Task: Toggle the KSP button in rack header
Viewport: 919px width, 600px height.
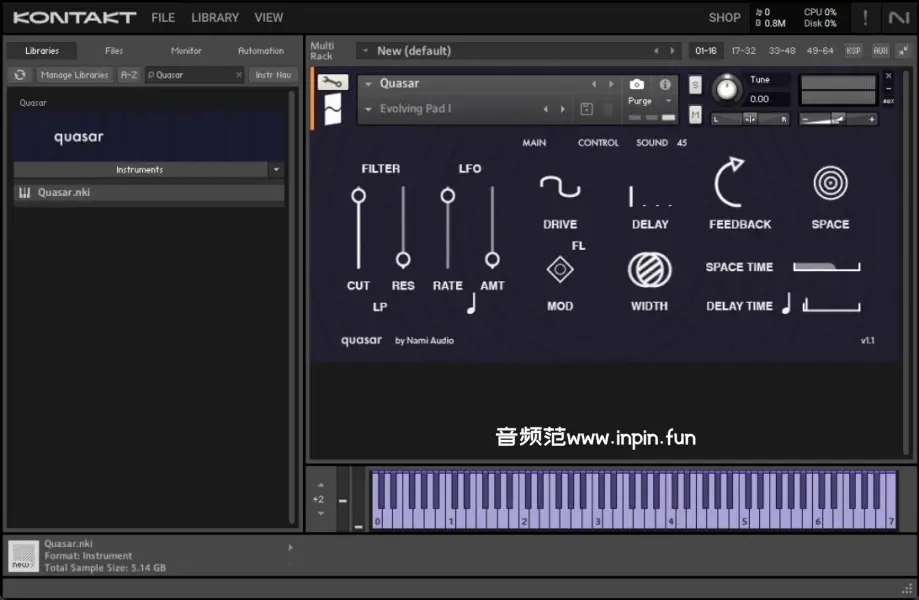Action: pyautogui.click(x=853, y=51)
